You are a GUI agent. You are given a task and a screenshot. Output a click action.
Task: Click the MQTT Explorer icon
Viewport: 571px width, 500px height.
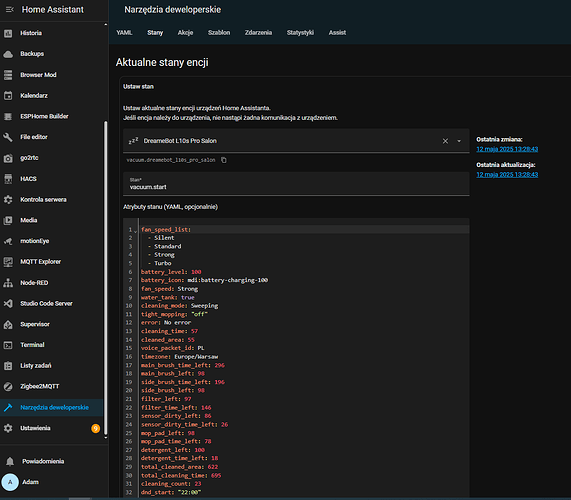pyautogui.click(x=8, y=262)
